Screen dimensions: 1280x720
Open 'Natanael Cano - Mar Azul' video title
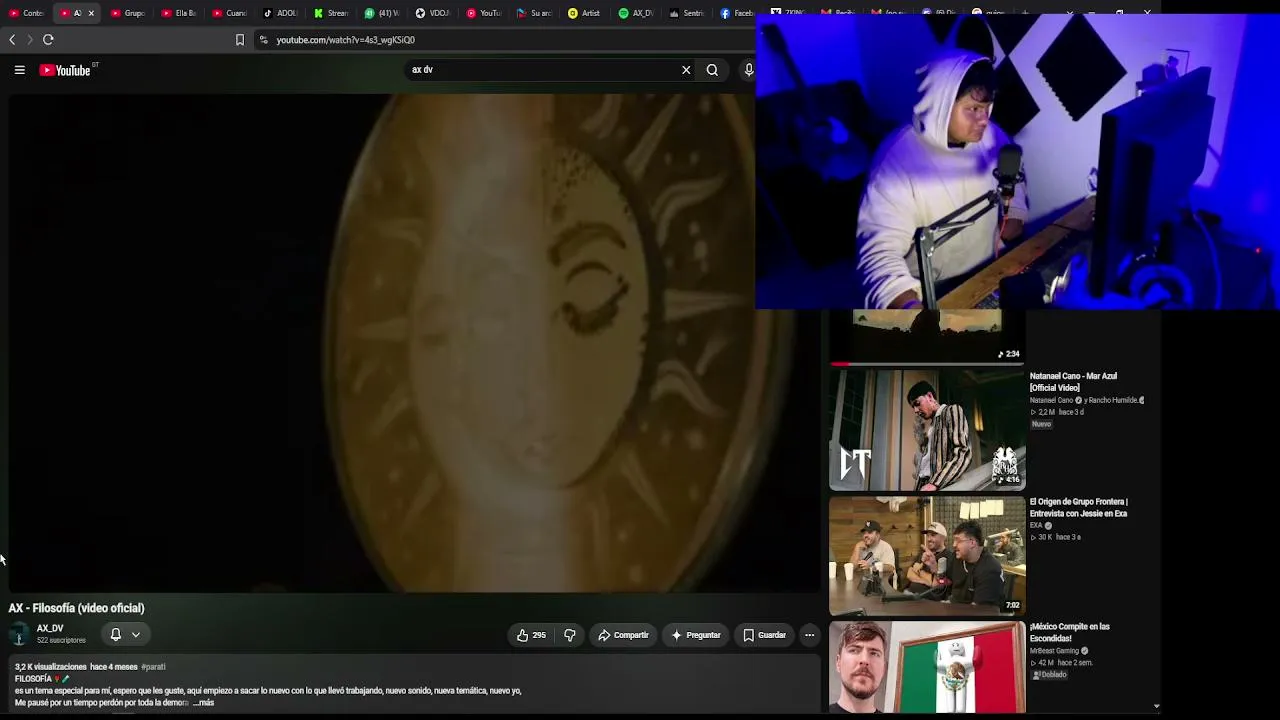(x=1073, y=382)
